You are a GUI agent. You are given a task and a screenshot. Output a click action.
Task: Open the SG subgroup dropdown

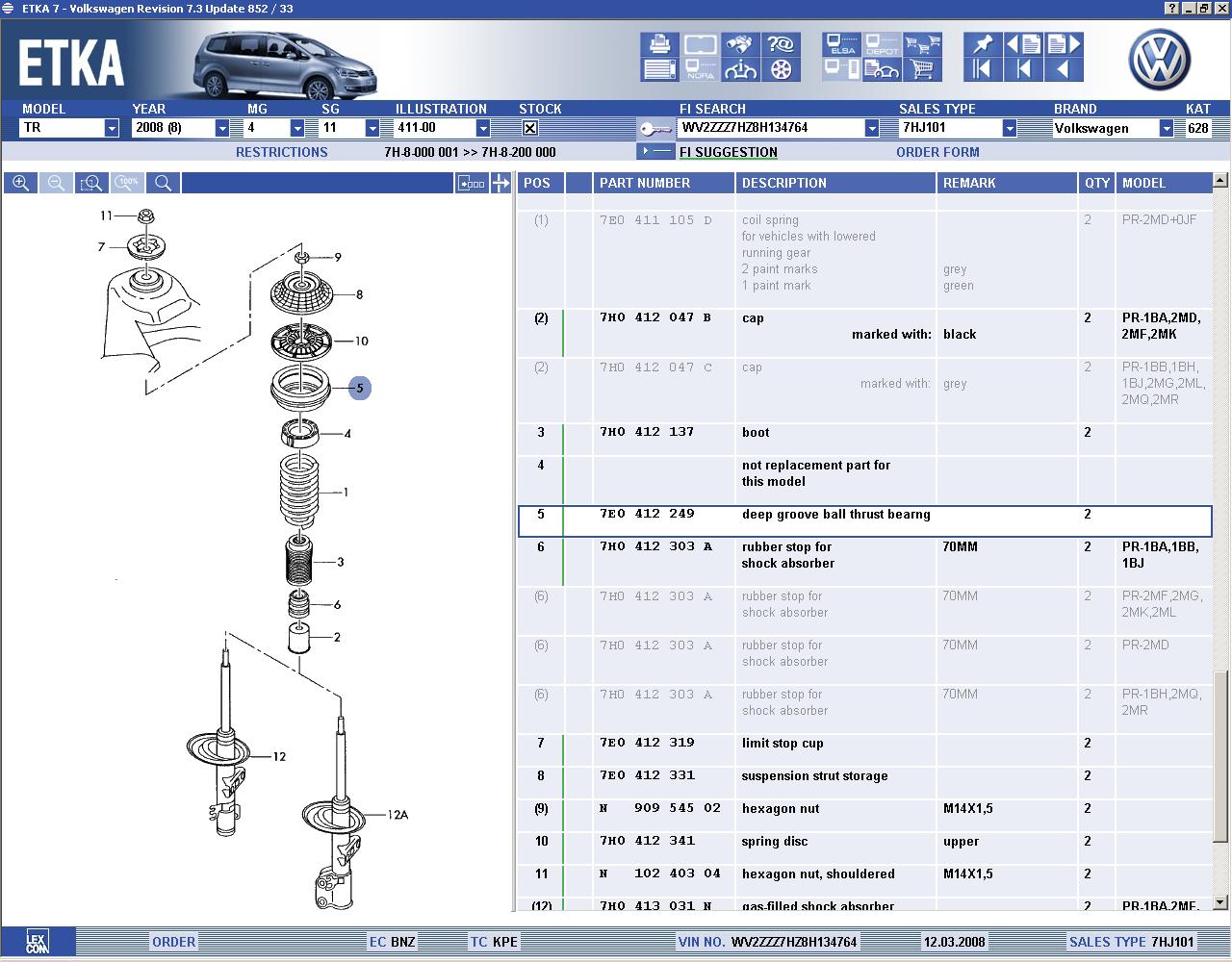point(372,128)
